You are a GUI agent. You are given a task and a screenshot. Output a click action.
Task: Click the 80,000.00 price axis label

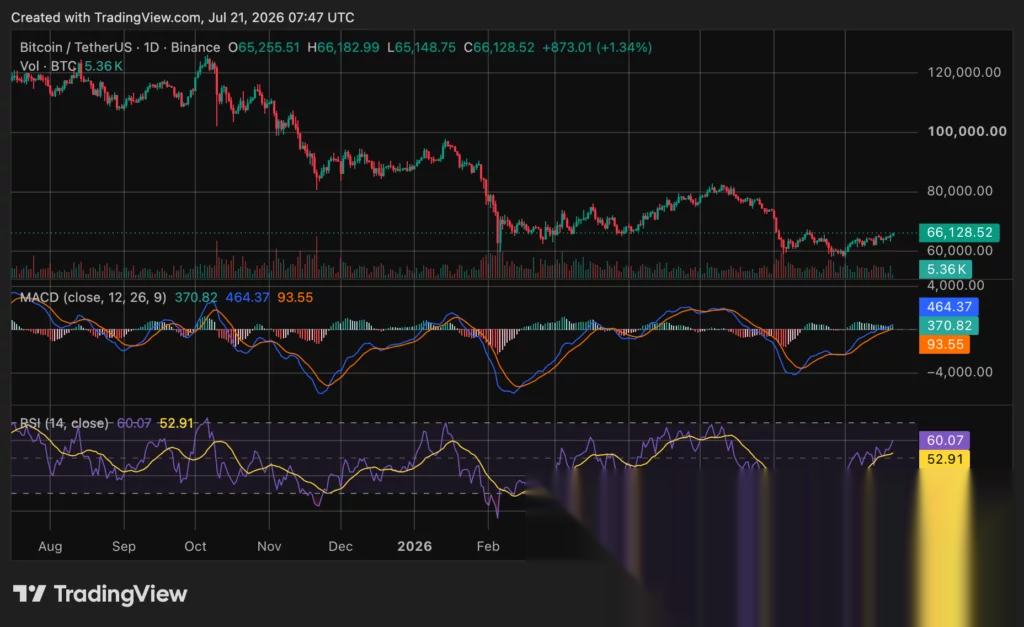point(960,191)
